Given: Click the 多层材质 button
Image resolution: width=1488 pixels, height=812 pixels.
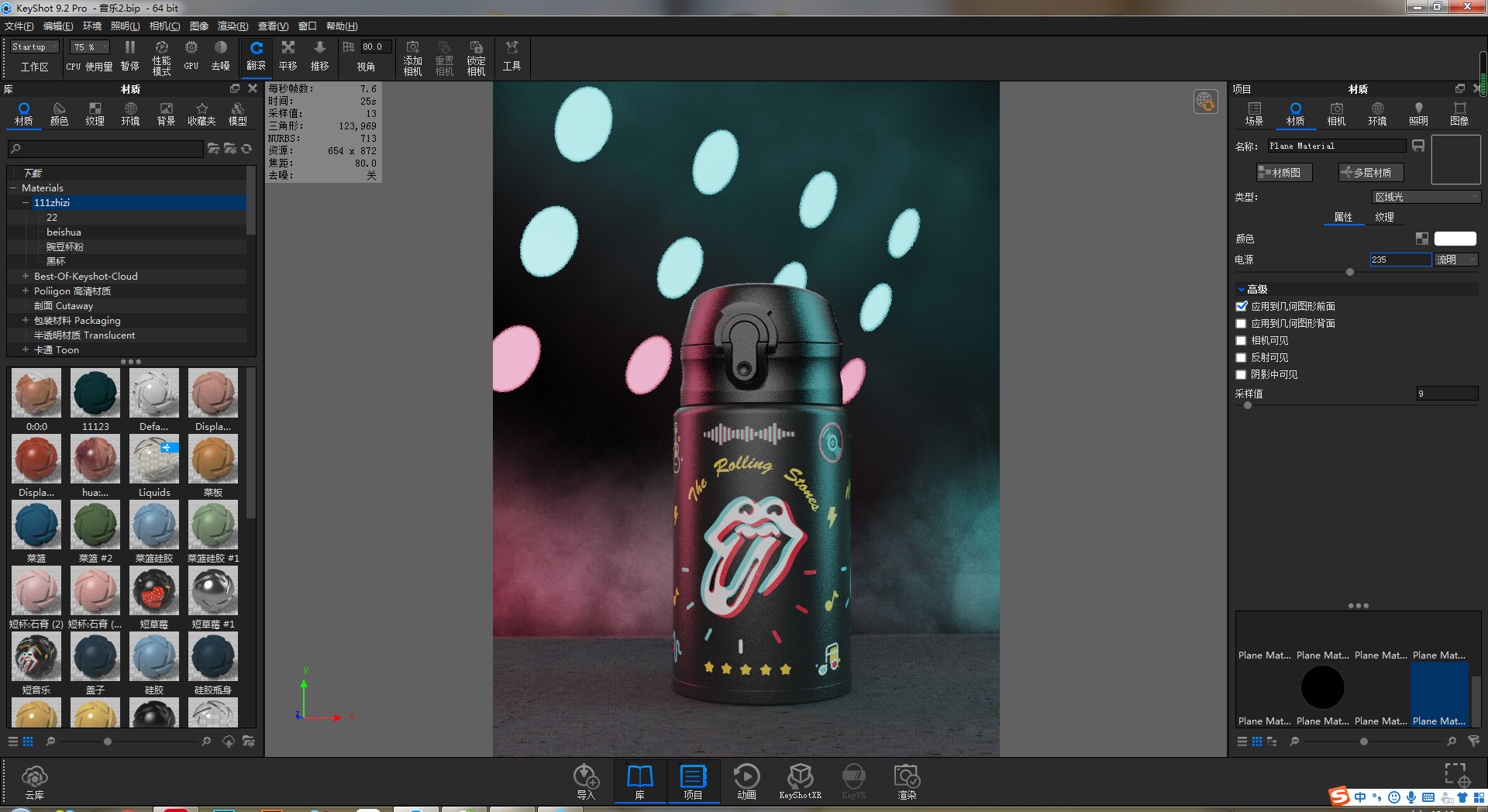Looking at the screenshot, I should [x=1369, y=172].
